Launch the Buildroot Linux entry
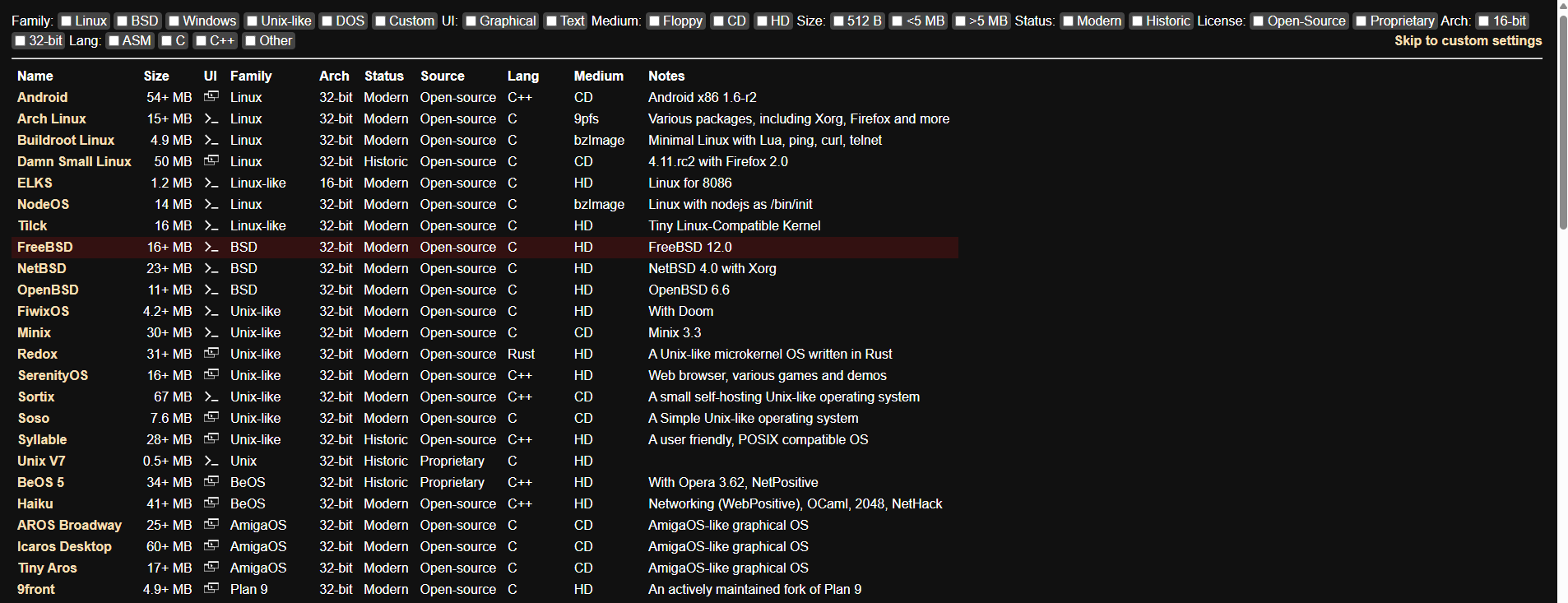 (x=66, y=140)
